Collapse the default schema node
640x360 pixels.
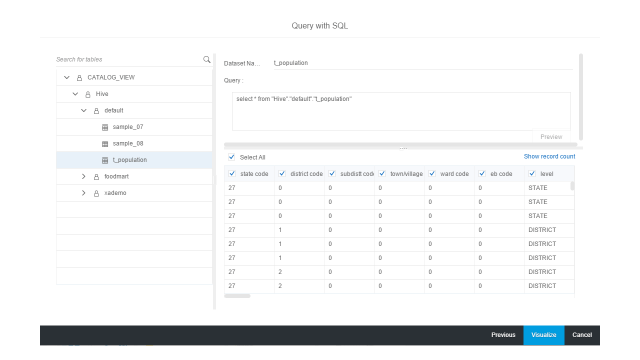pos(84,110)
